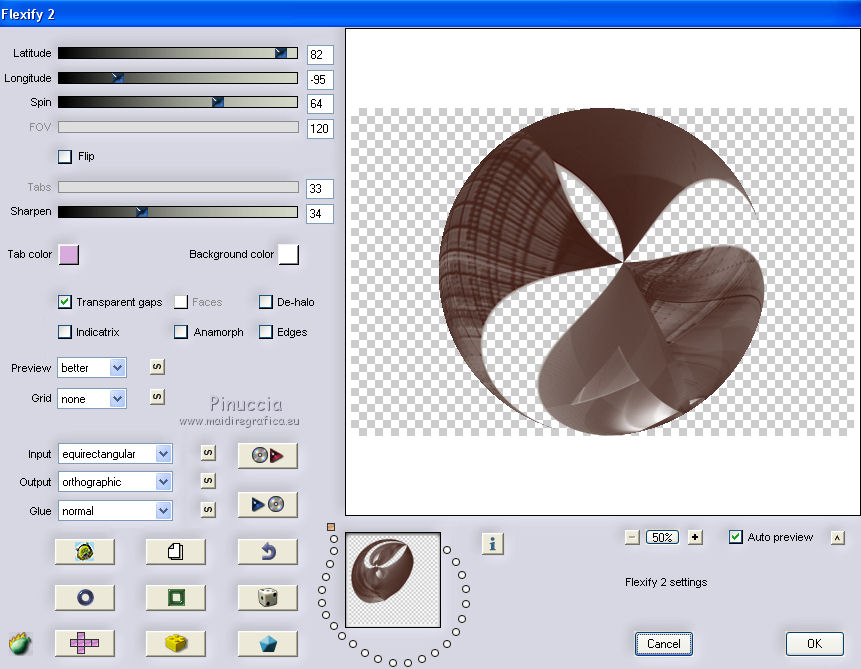Open the Preview quality dropdown

92,367
